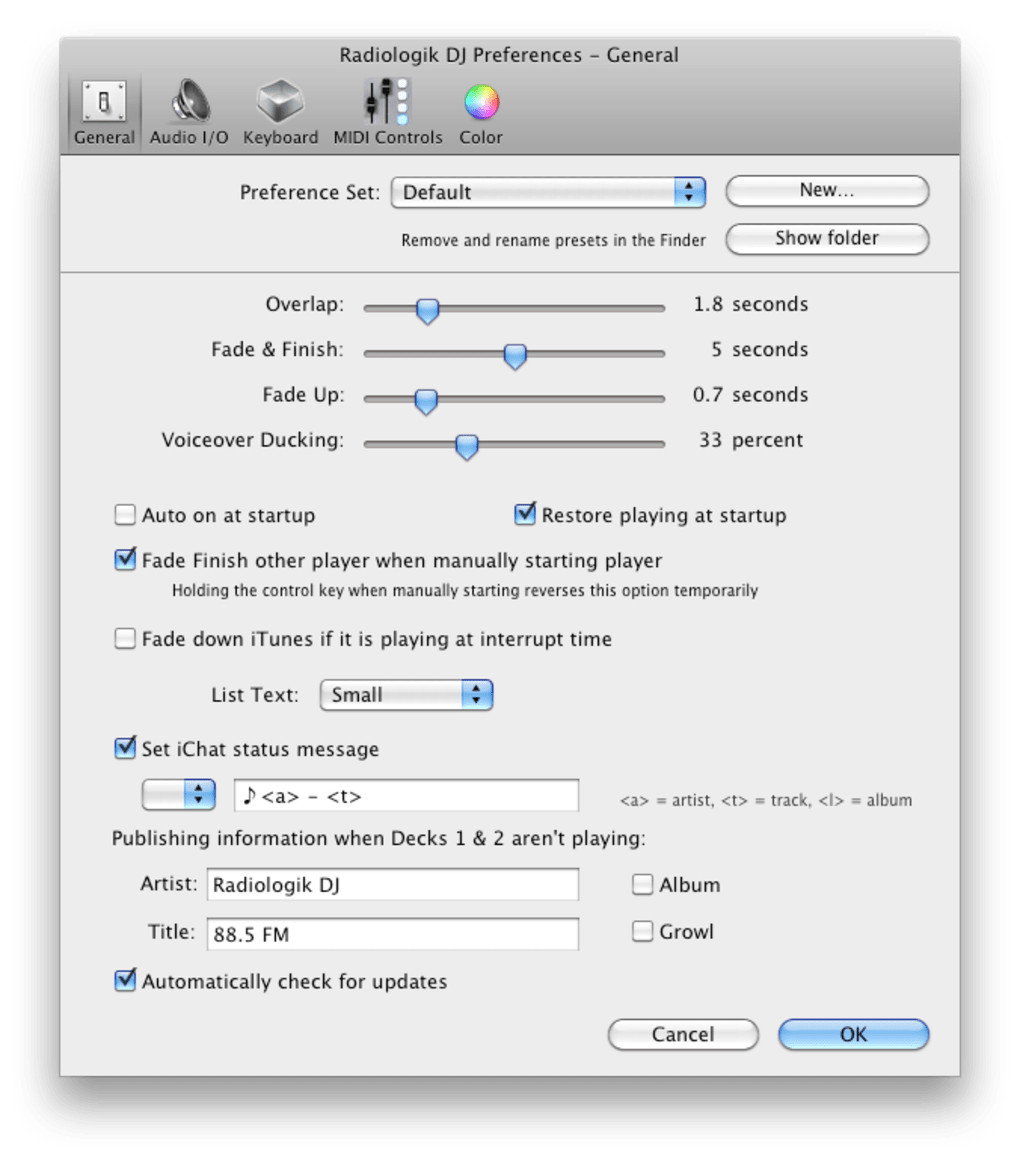Click the Fade & Finish slider thumb
1020x1159 pixels.
click(515, 356)
